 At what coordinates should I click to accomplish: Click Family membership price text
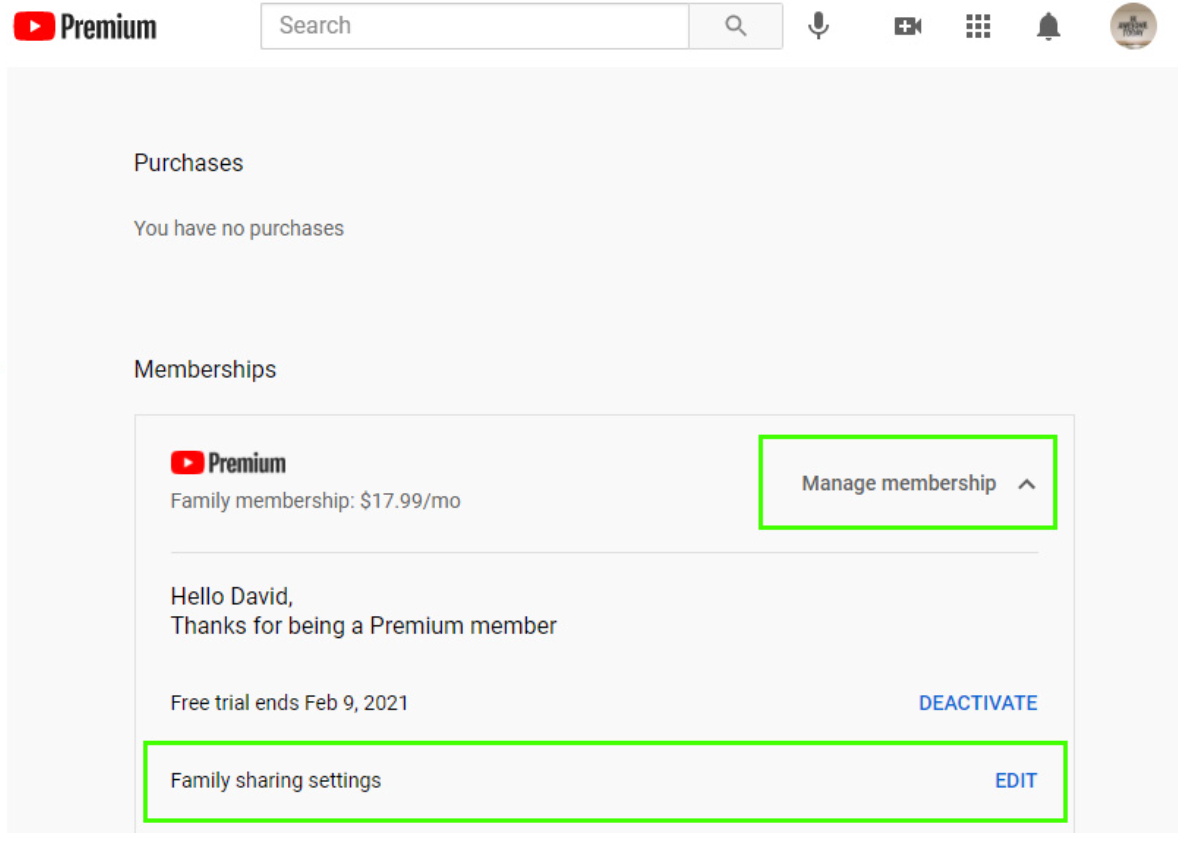pos(316,501)
